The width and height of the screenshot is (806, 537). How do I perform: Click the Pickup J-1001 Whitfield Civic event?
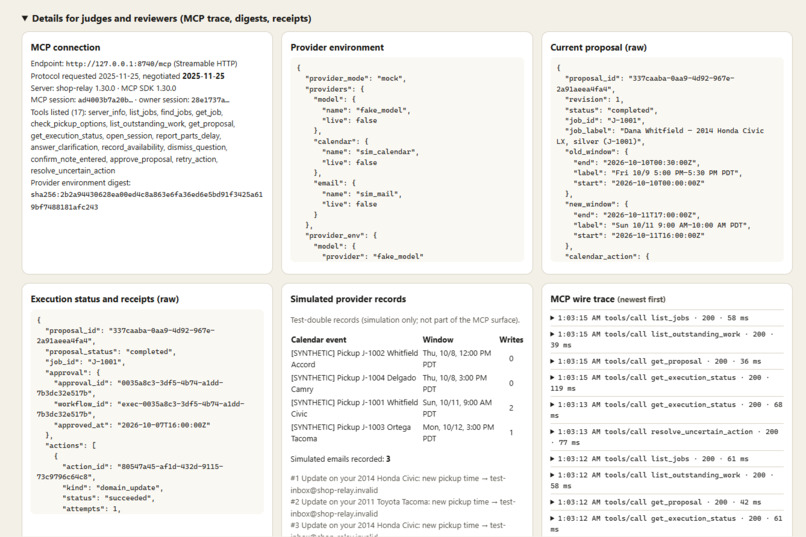pyautogui.click(x=355, y=408)
